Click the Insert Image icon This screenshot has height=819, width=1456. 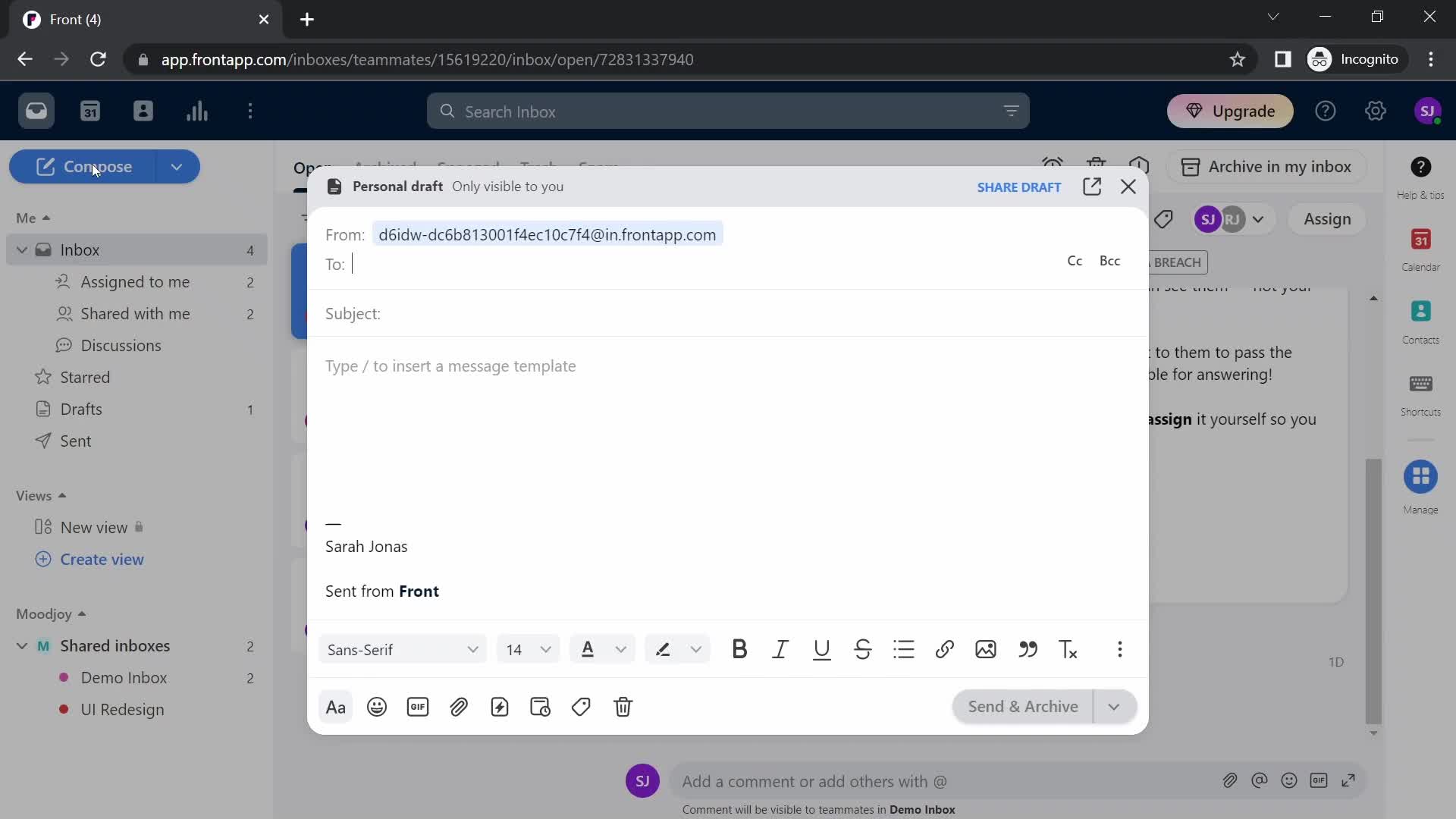tap(985, 649)
